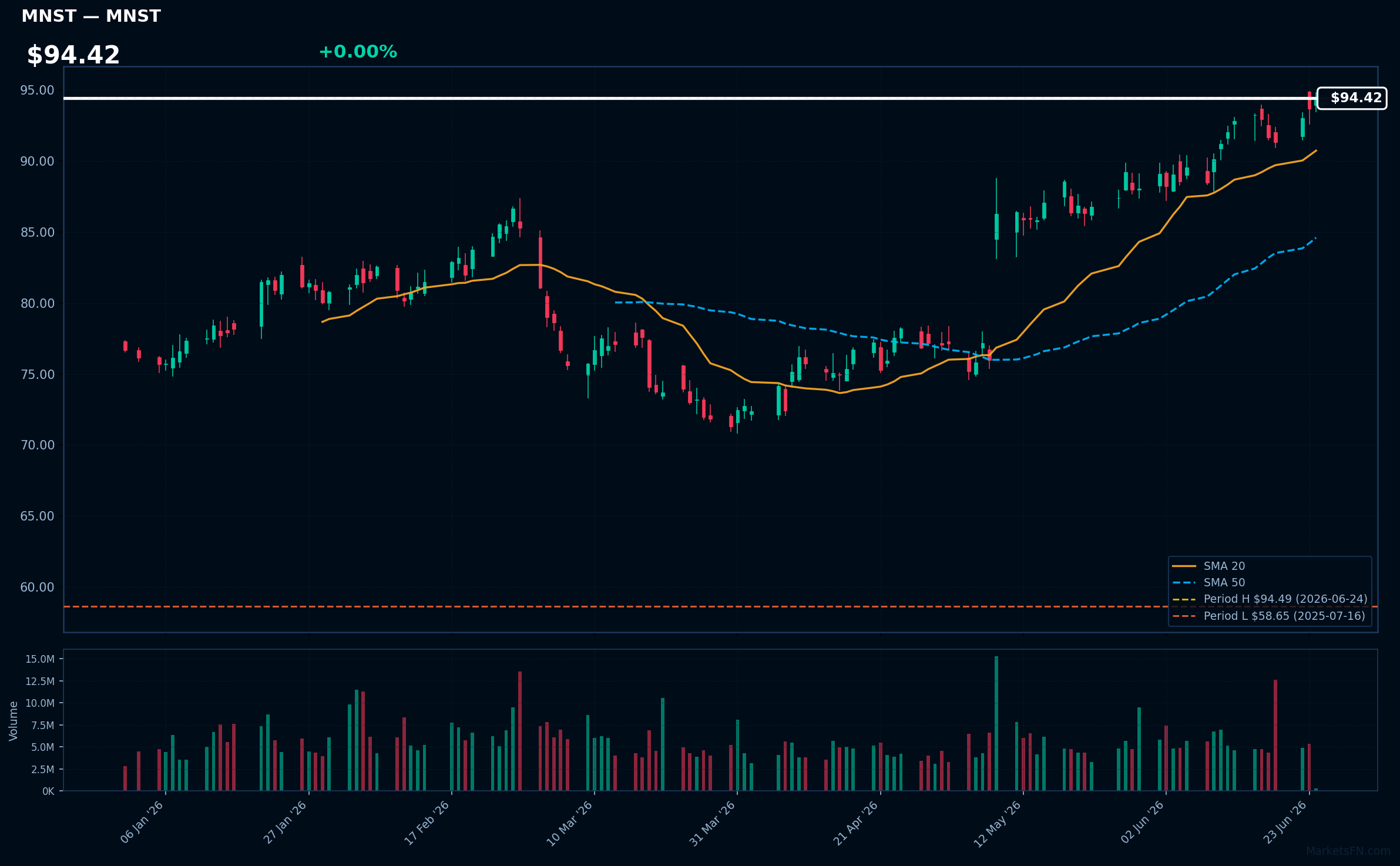Click the Period L $58.65 legend entry

[1268, 616]
